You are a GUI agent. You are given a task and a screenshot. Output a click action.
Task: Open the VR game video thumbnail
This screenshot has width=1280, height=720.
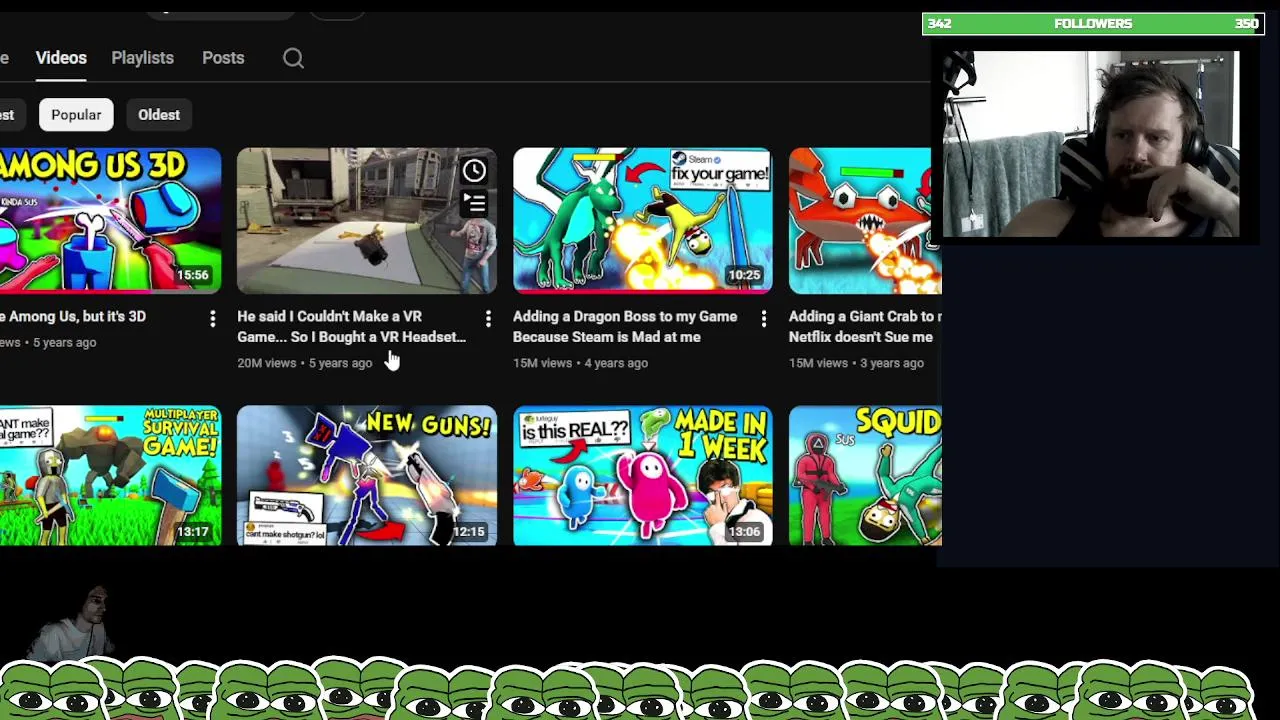367,221
